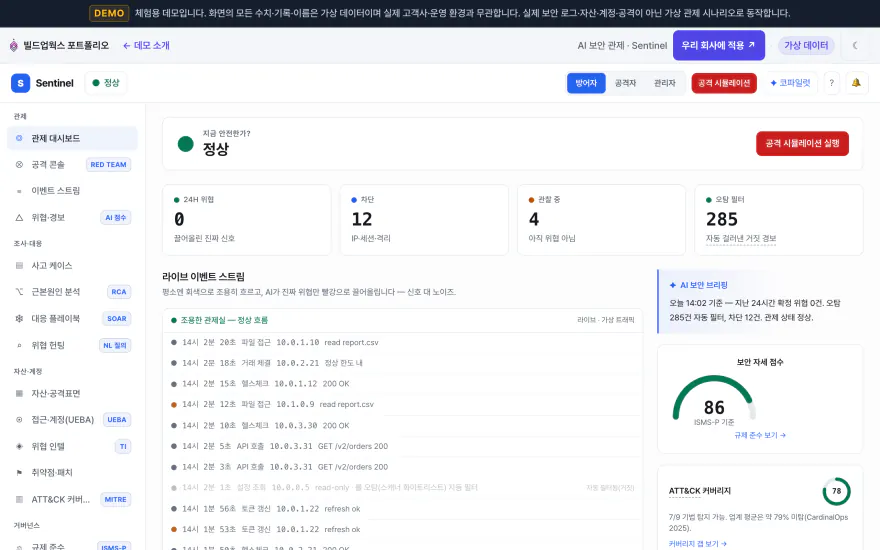Image resolution: width=880 pixels, height=550 pixels.
Task: Click the 대응 플레이북 sidebar icon
Action: 19,318
